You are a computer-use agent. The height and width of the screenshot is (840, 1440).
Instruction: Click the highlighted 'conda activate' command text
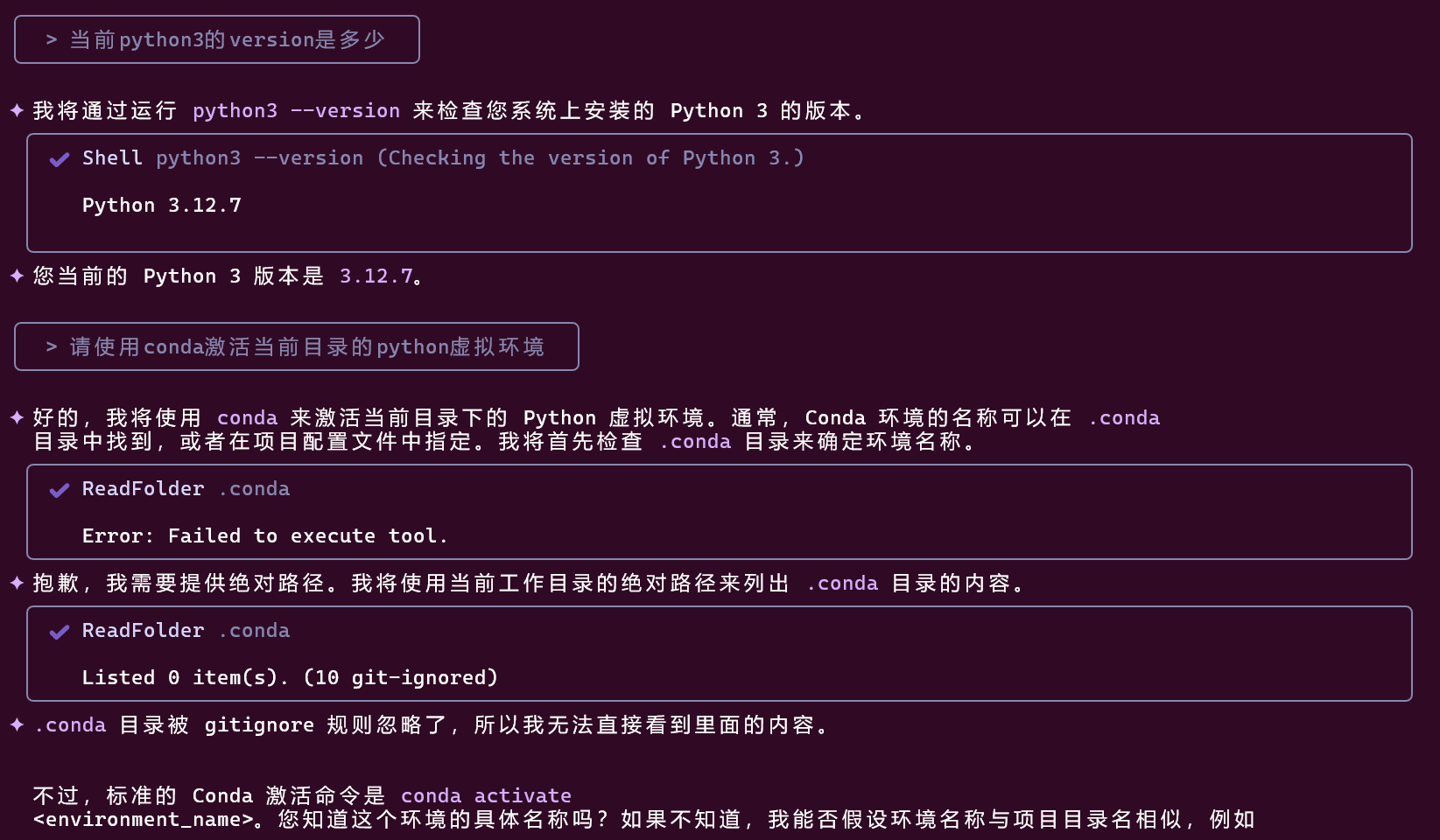[486, 796]
